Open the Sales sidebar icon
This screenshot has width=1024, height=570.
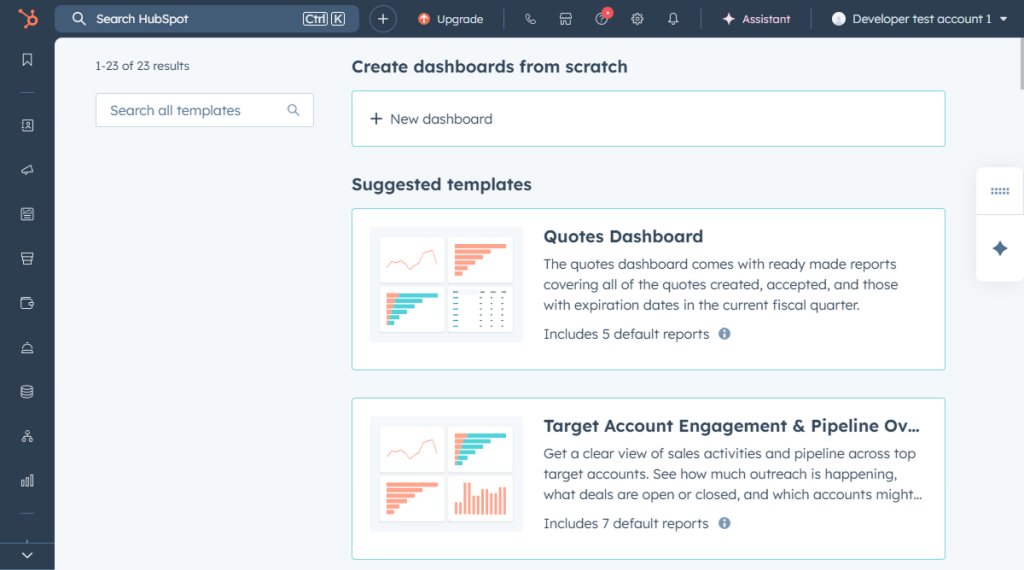point(27,259)
